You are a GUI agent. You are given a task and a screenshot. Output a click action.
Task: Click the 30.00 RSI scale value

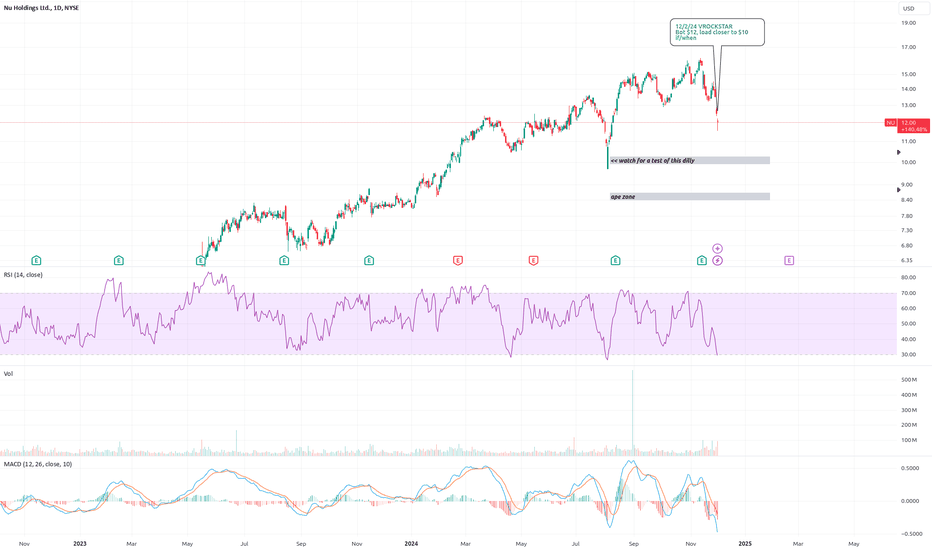click(x=908, y=354)
